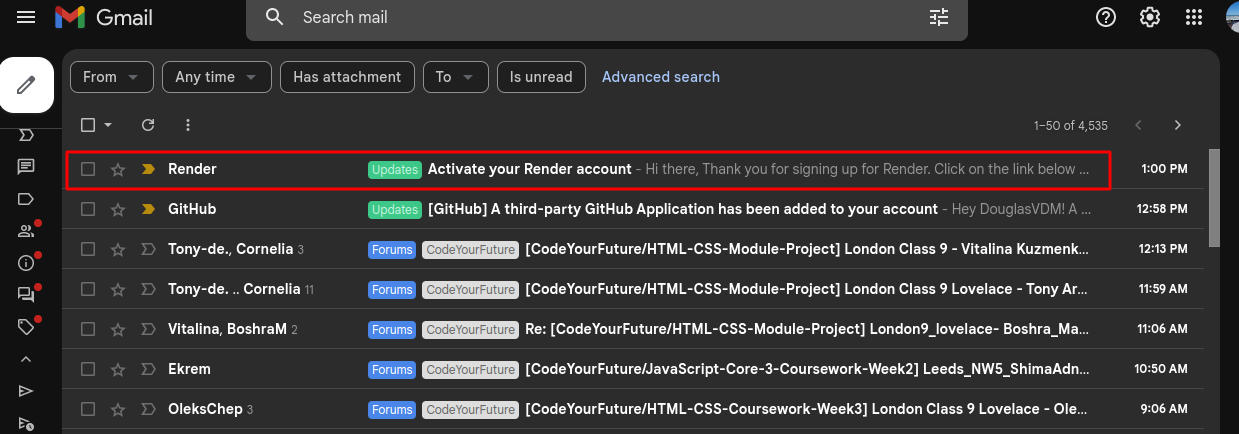Viewport: 1239px width, 434px height.
Task: Select the GitHub email checkbox
Action: (x=88, y=209)
